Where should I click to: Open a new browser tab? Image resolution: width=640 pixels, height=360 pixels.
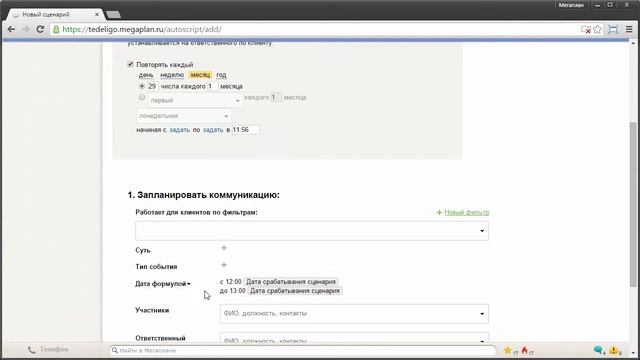[x=113, y=15]
